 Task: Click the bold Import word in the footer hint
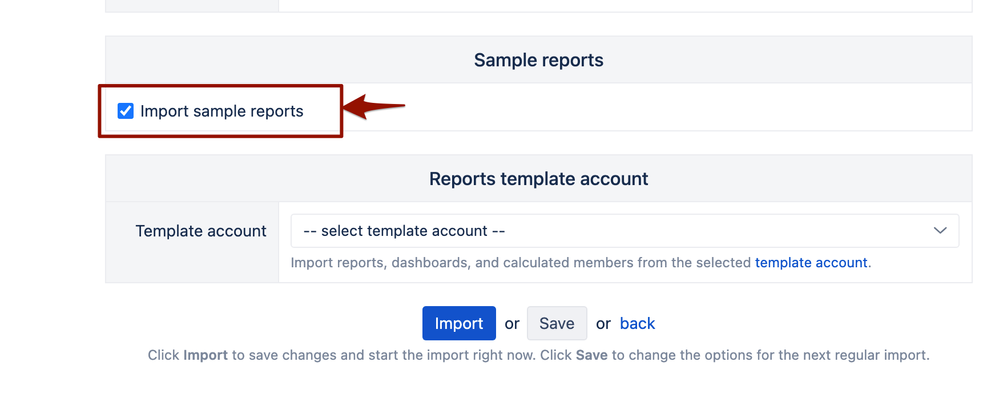pyautogui.click(x=205, y=355)
